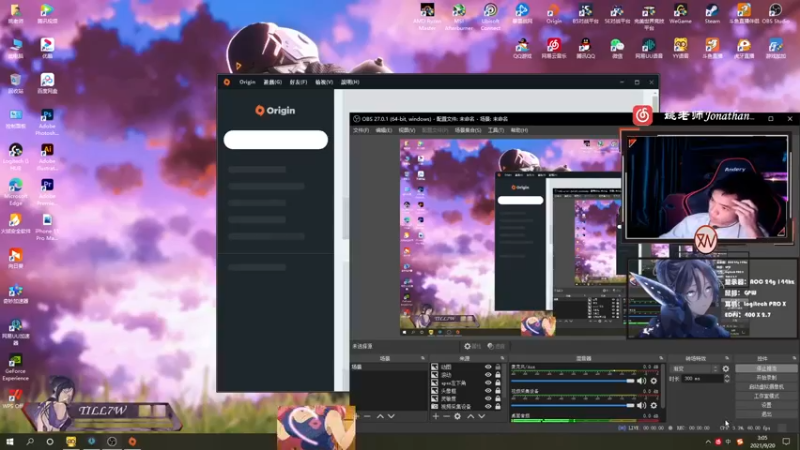Toggle eye visibility for 视频采集设备 source
This screenshot has width=800, height=450.
point(488,407)
